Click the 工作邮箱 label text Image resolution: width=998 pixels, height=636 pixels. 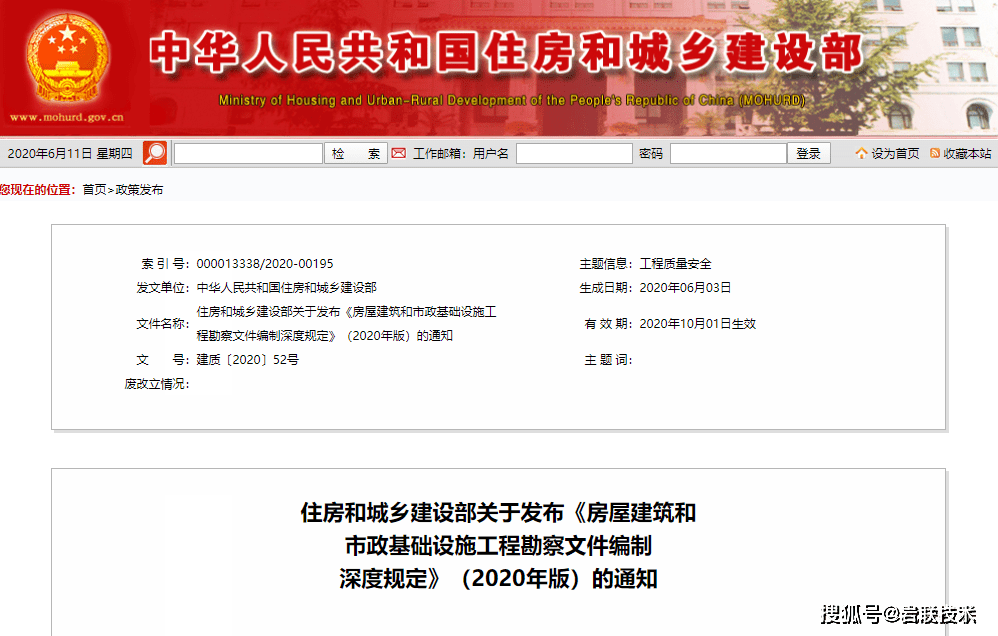click(x=439, y=153)
